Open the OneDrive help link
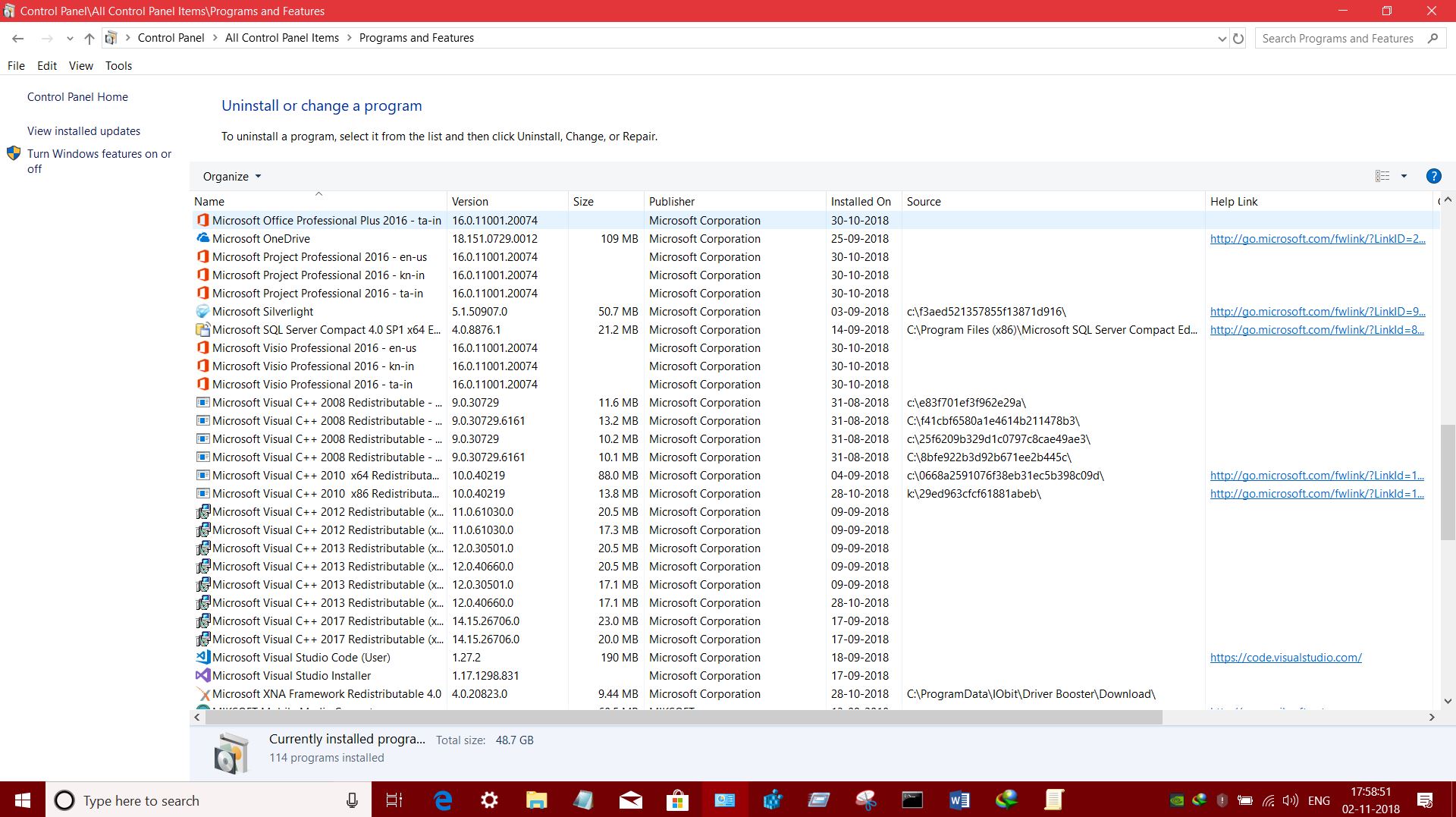The image size is (1456, 817). (1317, 238)
